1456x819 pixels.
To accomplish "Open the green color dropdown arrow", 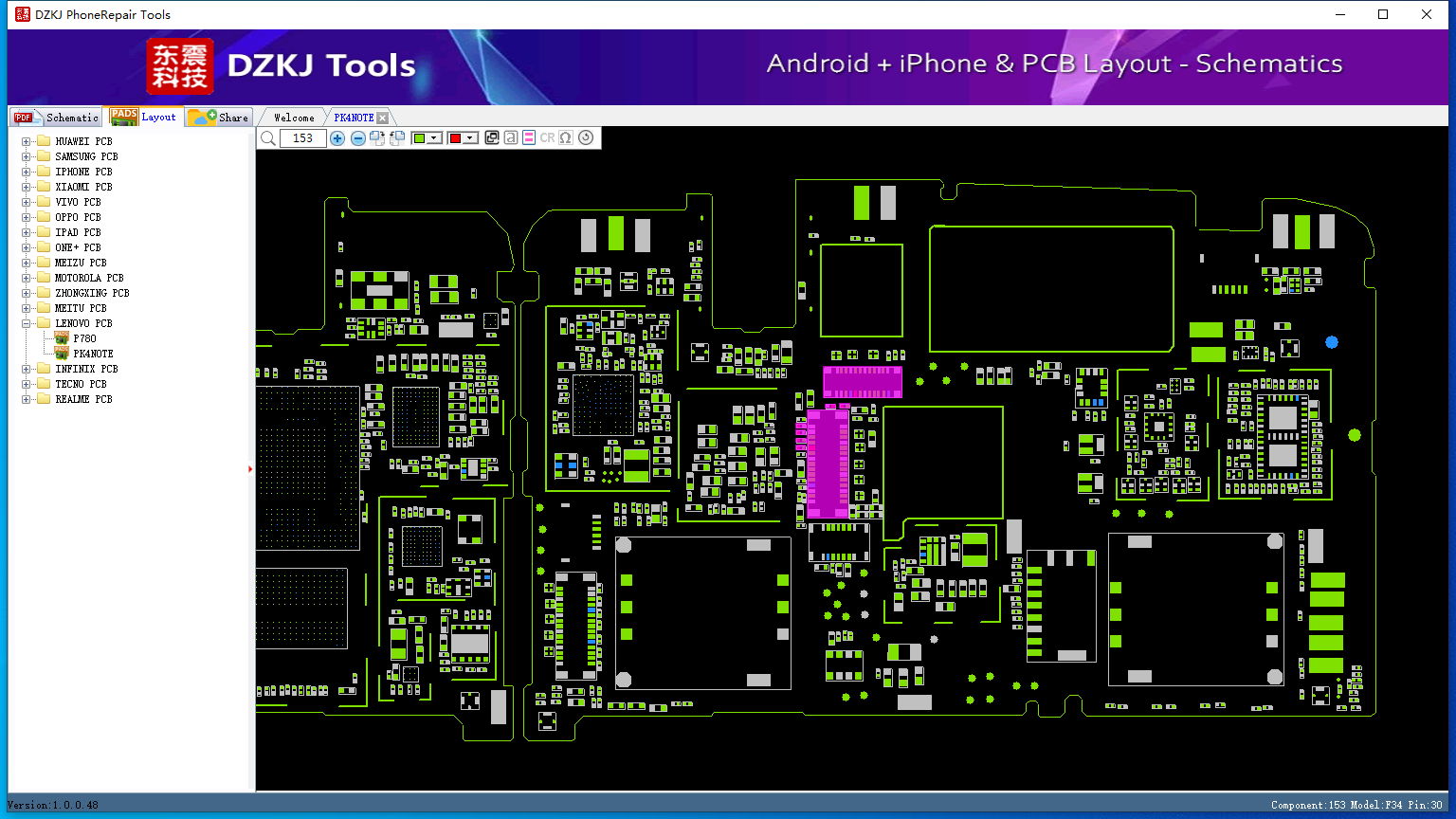I will [x=434, y=138].
